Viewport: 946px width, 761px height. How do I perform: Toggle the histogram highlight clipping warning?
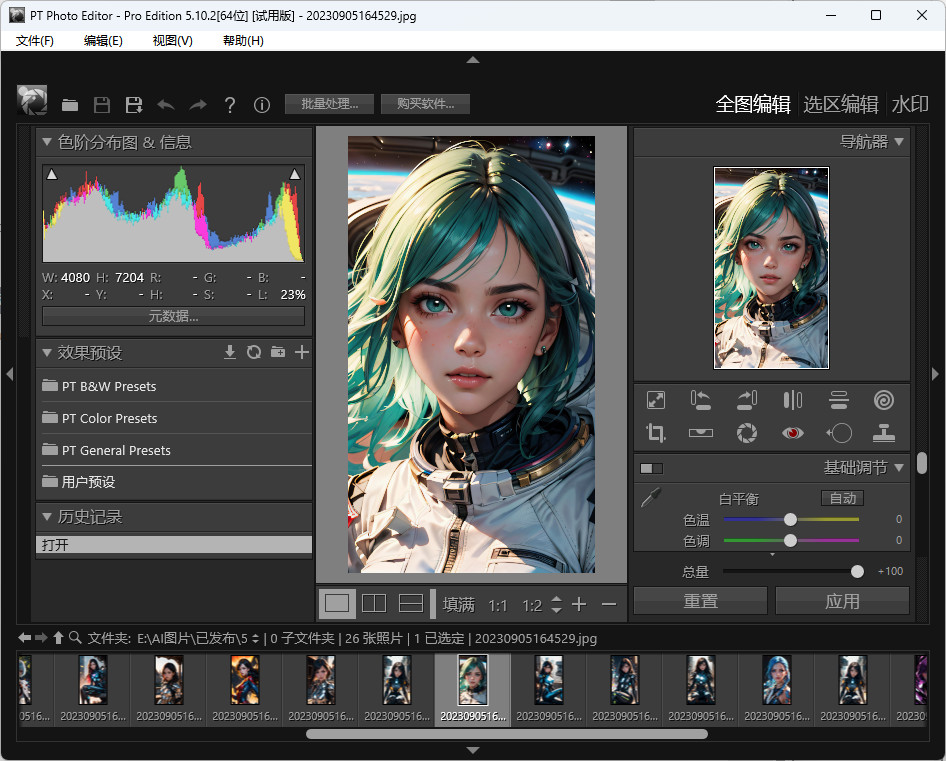click(x=295, y=174)
